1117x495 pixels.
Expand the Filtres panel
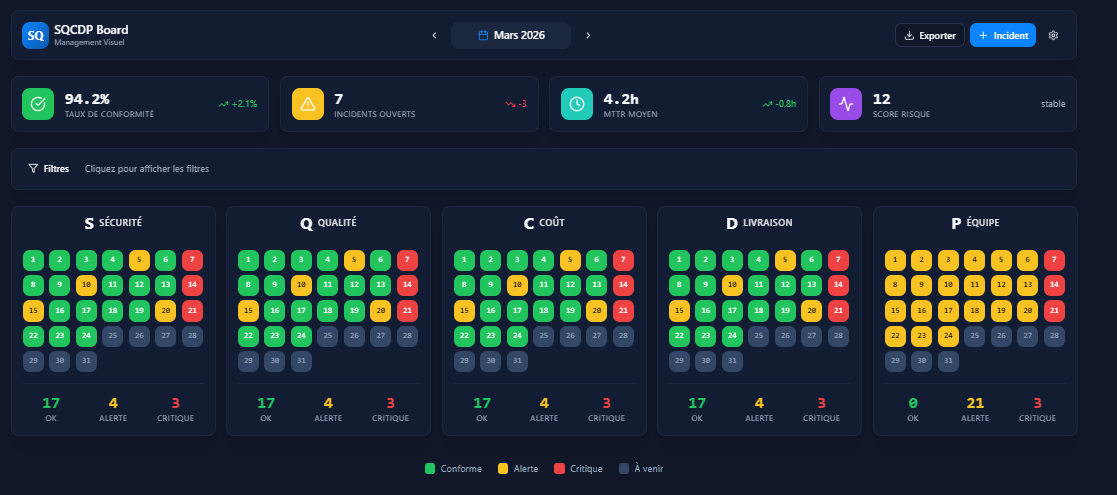click(146, 169)
